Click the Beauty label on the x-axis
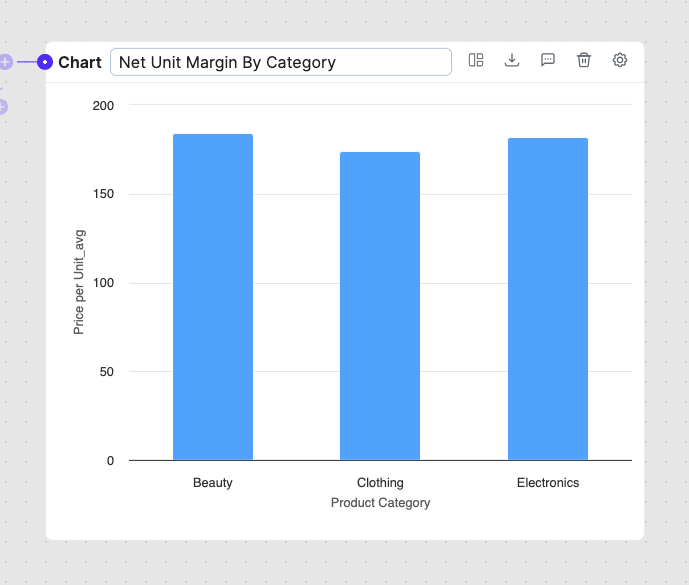 pos(213,483)
